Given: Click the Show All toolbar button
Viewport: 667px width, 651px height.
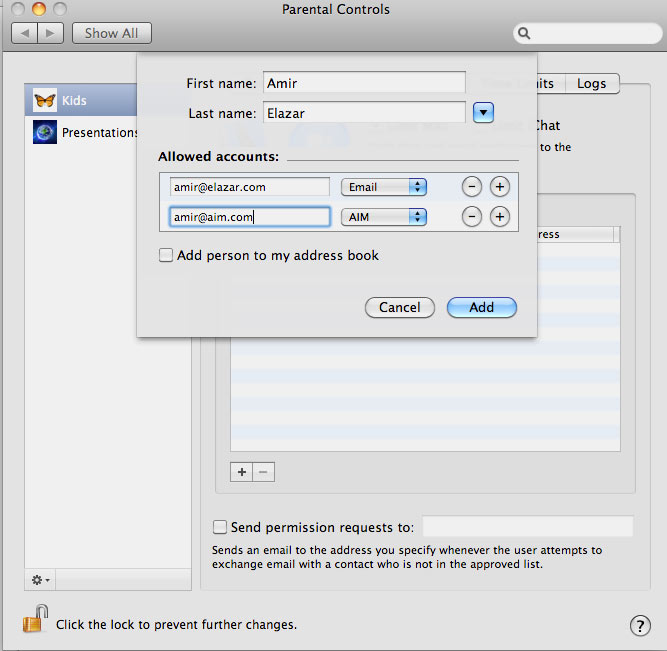Looking at the screenshot, I should pyautogui.click(x=111, y=33).
